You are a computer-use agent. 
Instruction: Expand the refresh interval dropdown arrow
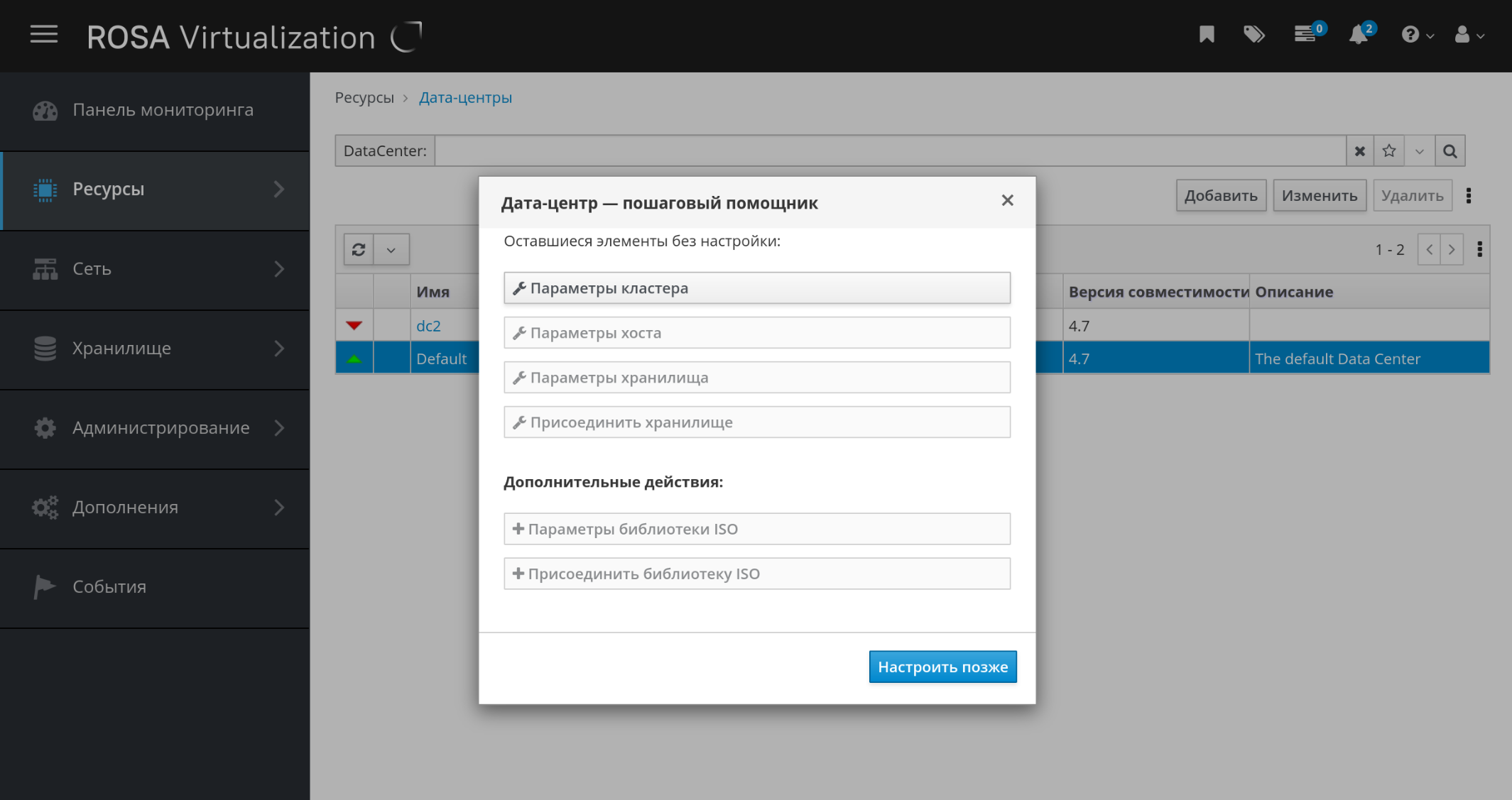pyautogui.click(x=391, y=250)
